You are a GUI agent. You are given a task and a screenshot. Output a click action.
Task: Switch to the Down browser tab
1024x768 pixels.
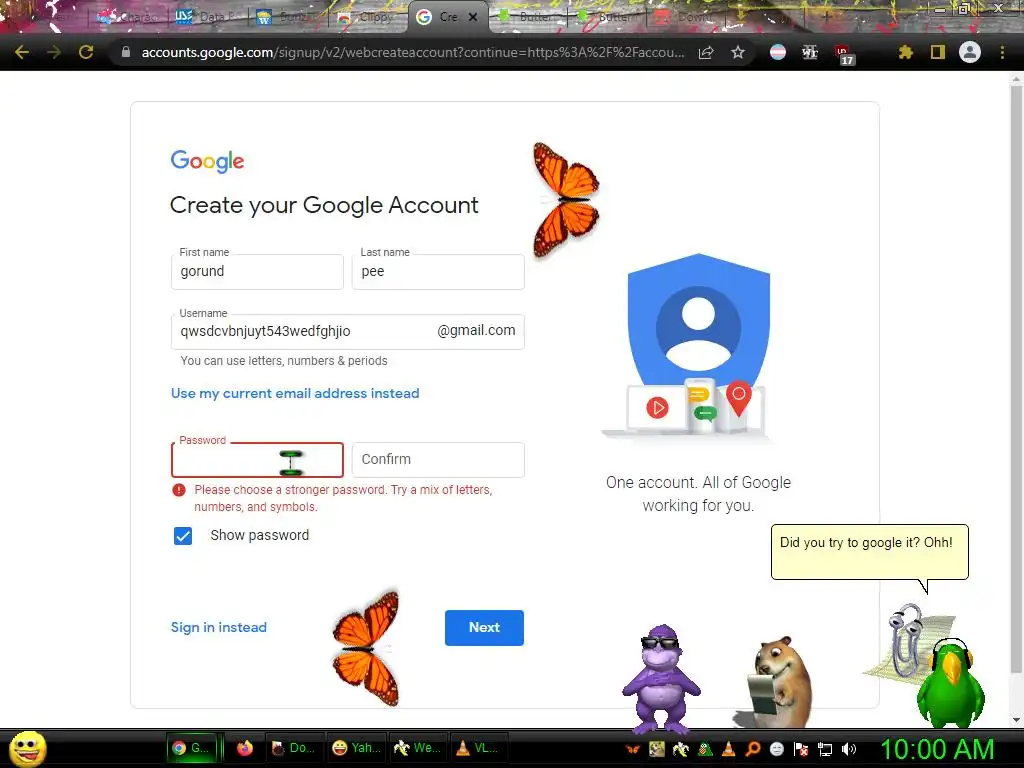[x=686, y=17]
